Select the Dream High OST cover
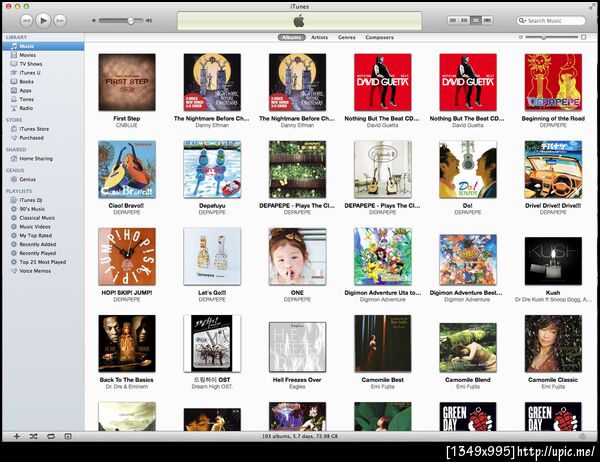 tap(212, 343)
